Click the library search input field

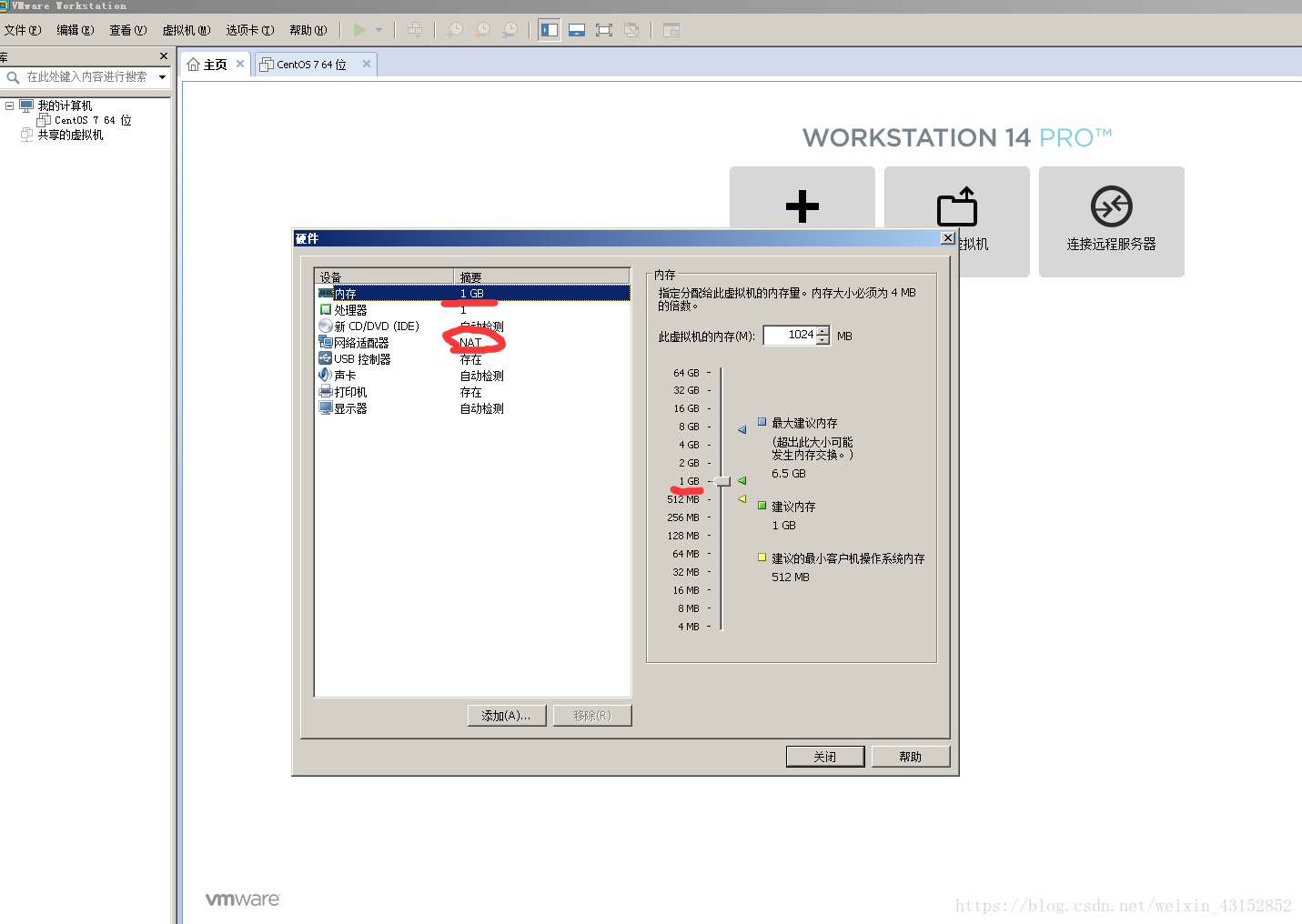point(86,77)
